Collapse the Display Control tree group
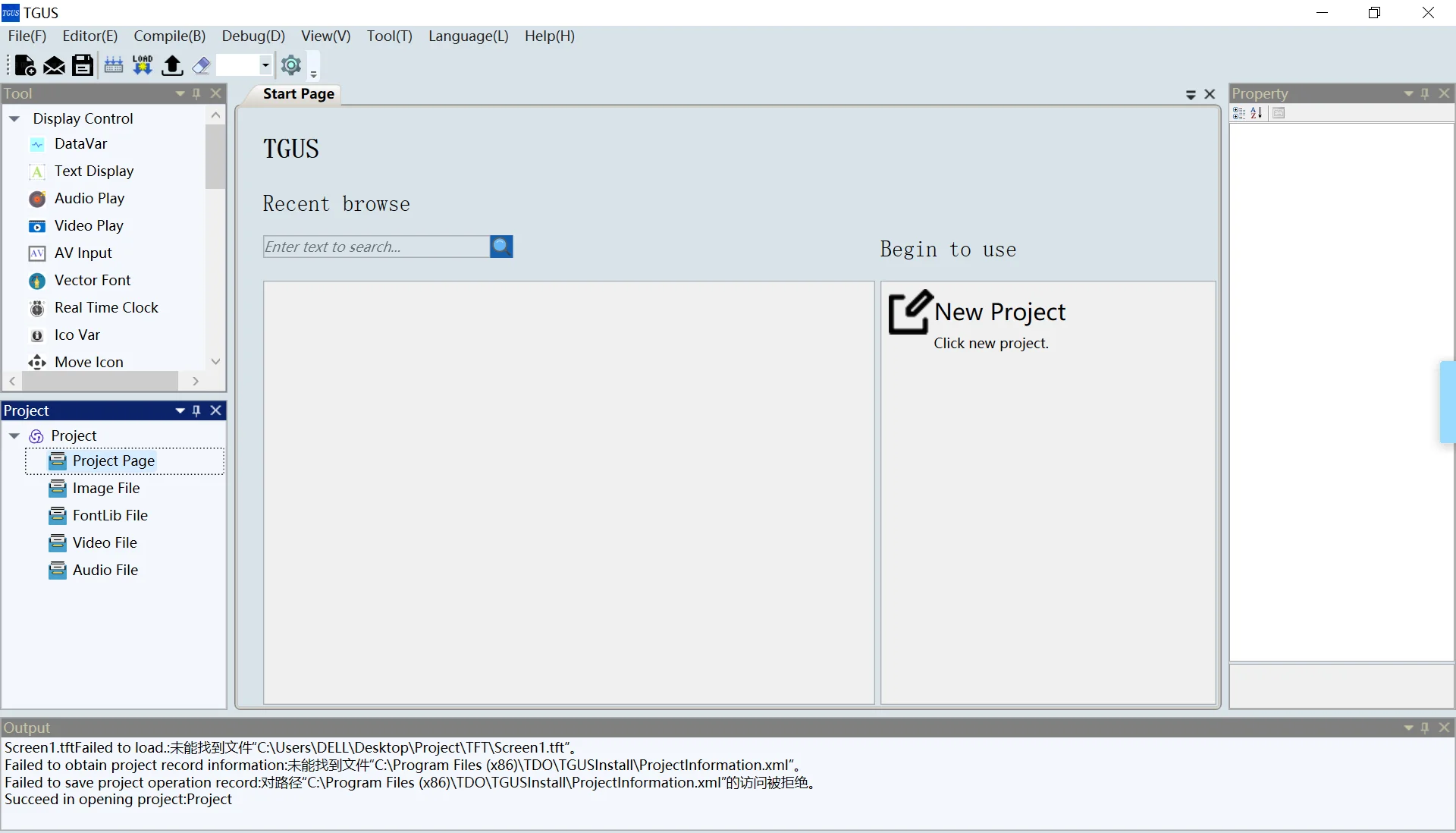The height and width of the screenshot is (833, 1456). [14, 119]
